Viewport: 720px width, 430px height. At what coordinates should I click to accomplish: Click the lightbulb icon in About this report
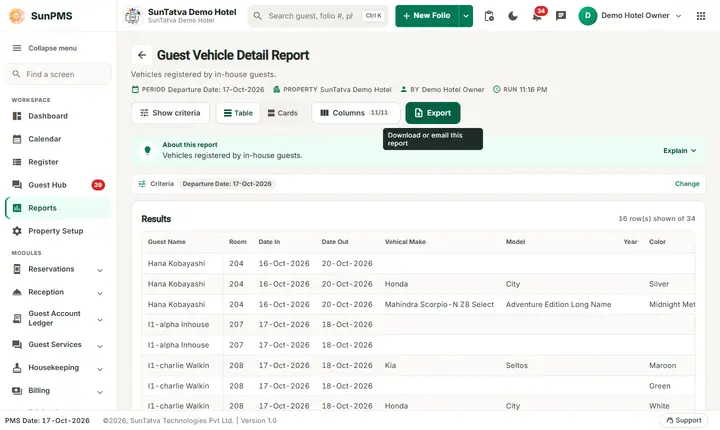coord(147,150)
